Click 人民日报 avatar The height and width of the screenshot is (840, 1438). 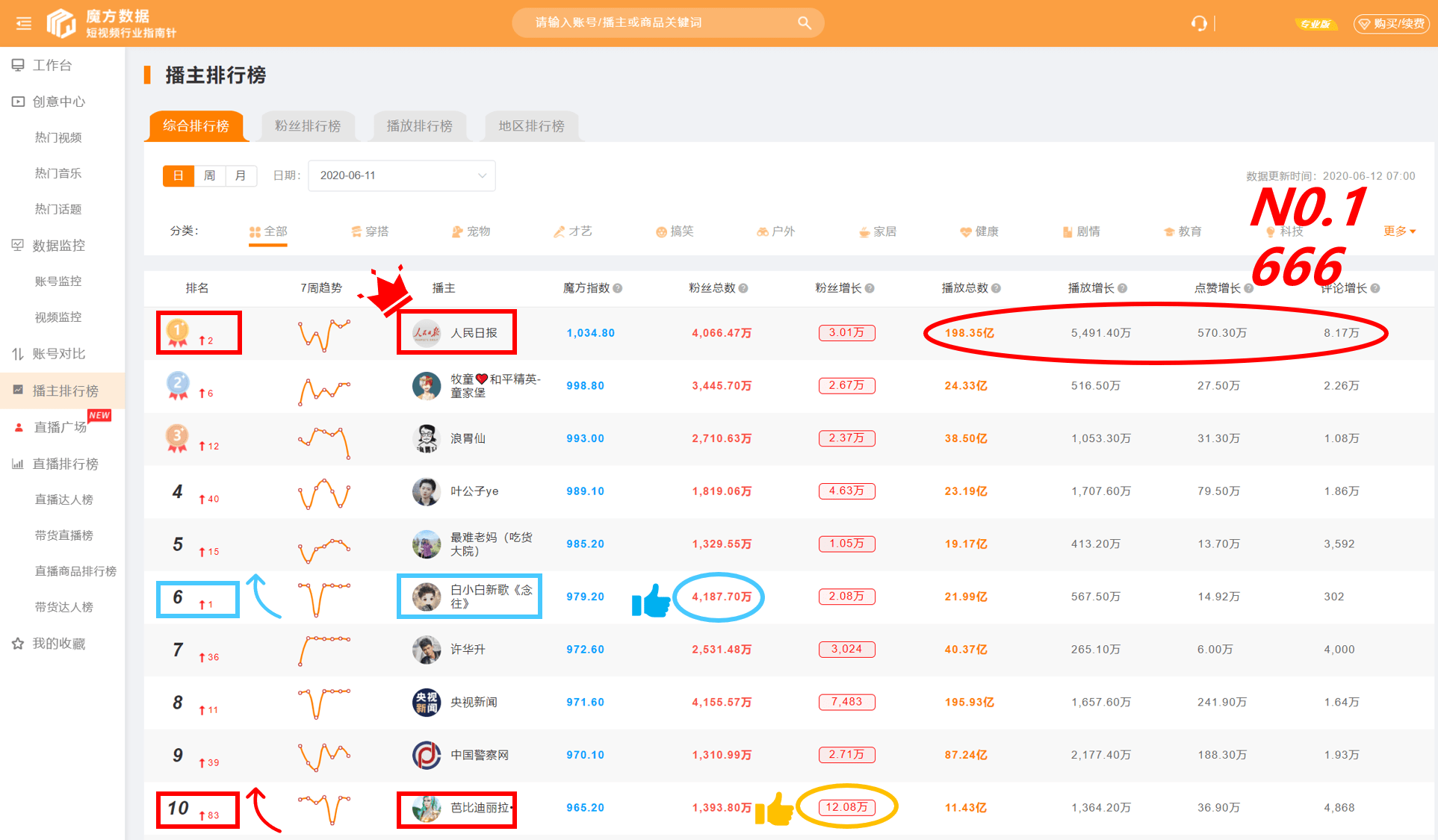[427, 333]
